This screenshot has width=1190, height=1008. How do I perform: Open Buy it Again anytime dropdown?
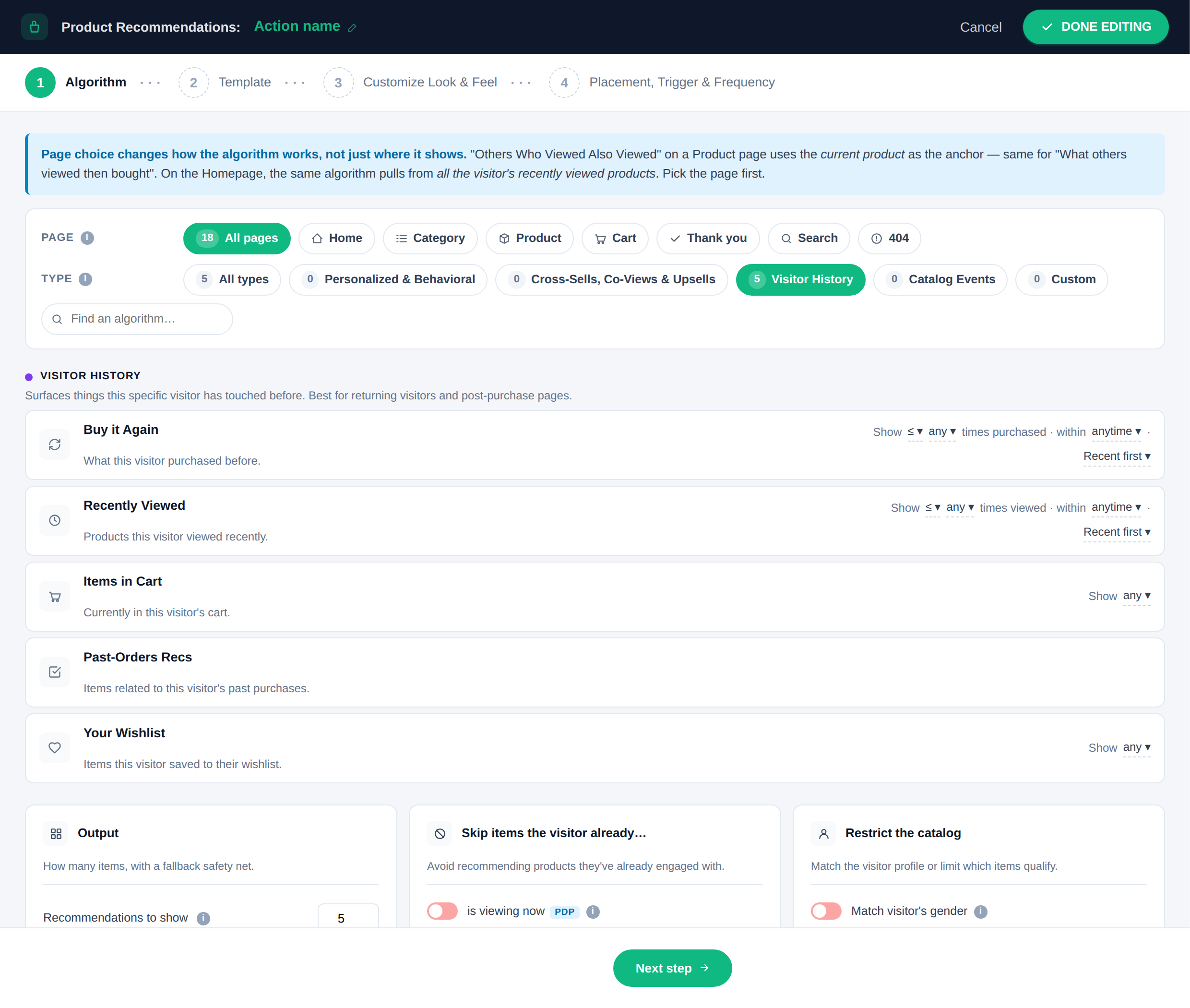point(1116,432)
